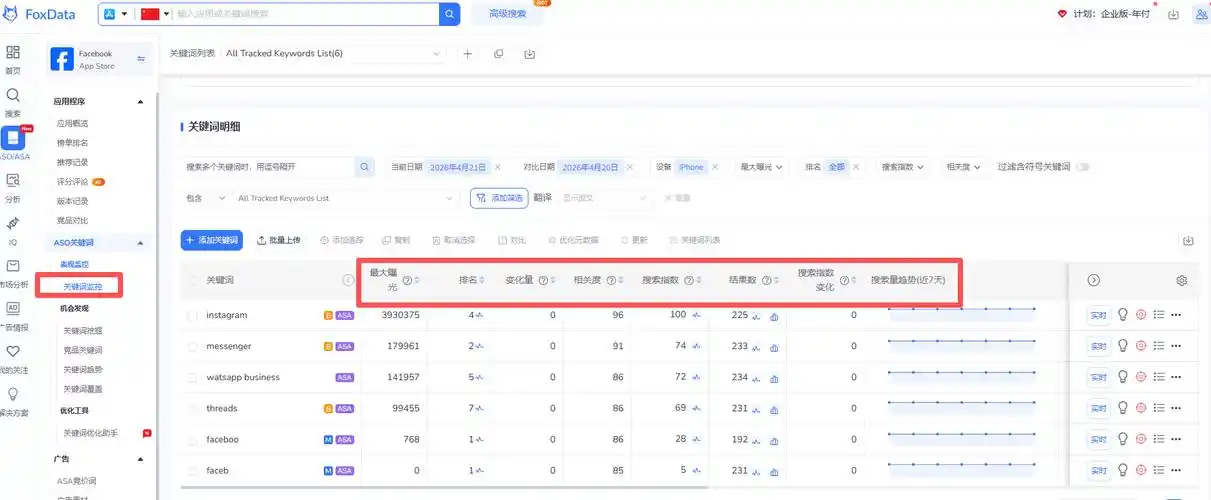Check the box for the faceboo row
1211x500 pixels.
193,439
